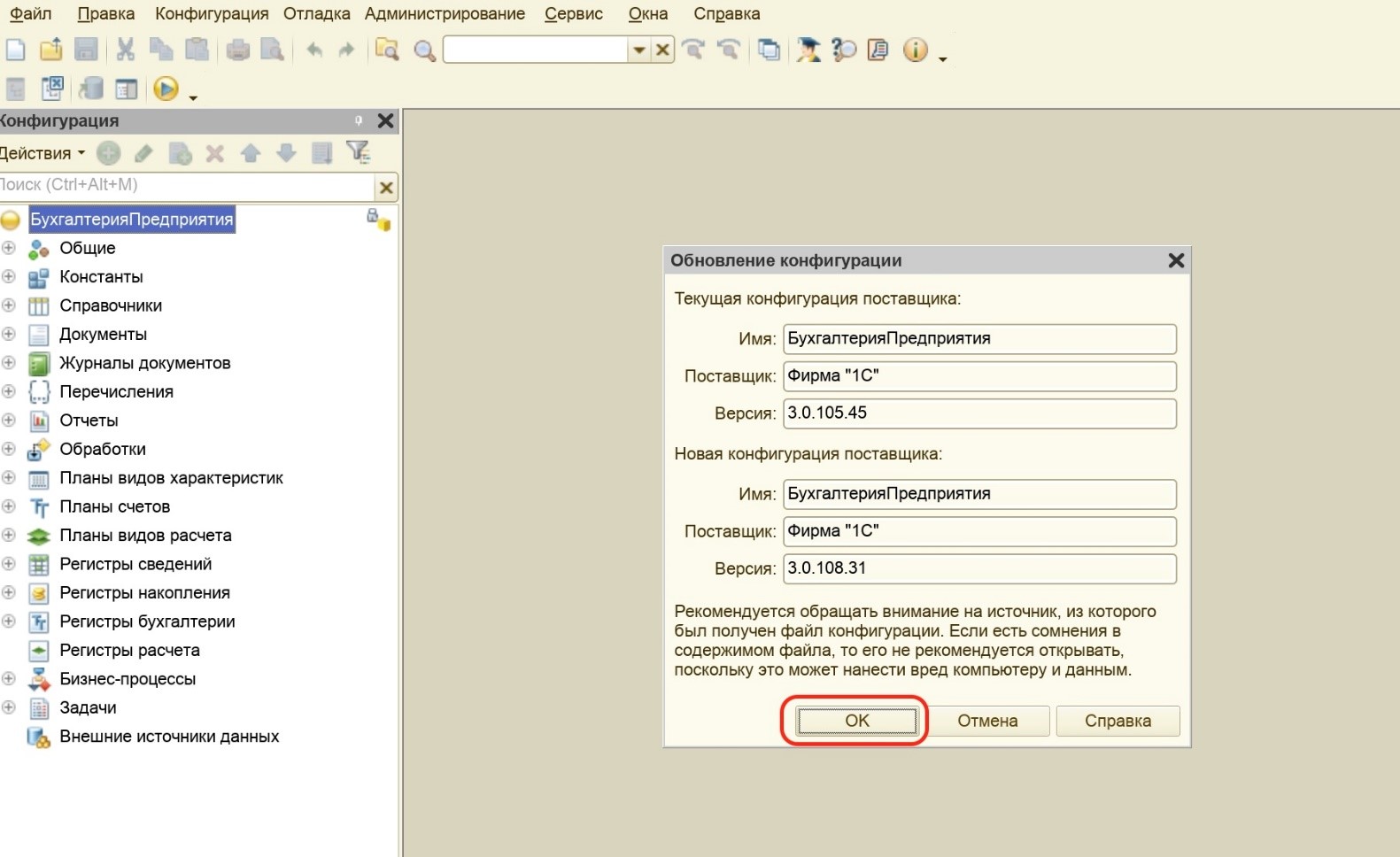1400x857 pixels.
Task: Click the Справка button in dialog
Action: [x=1118, y=721]
